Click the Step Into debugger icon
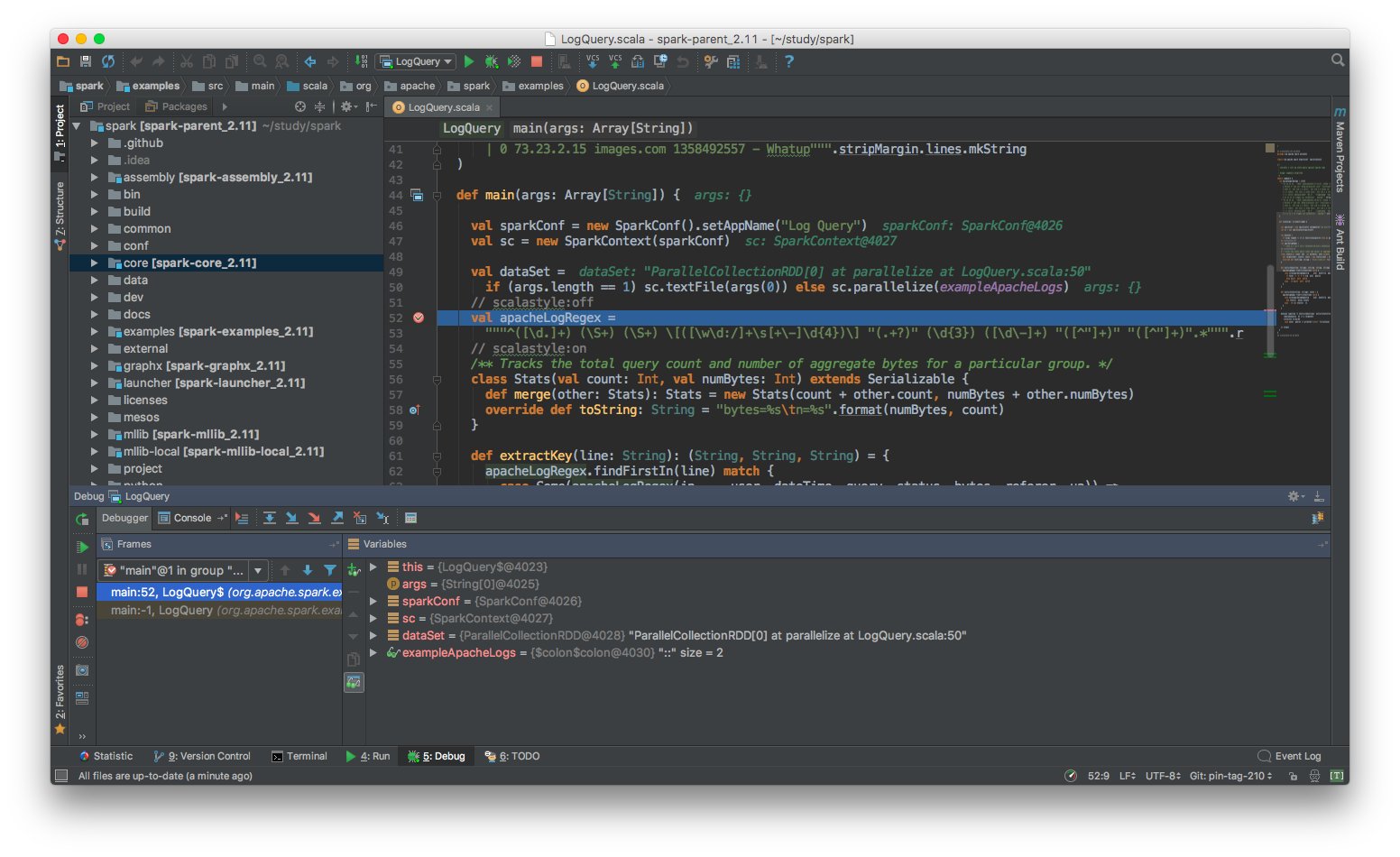The image size is (1400, 857). (292, 518)
